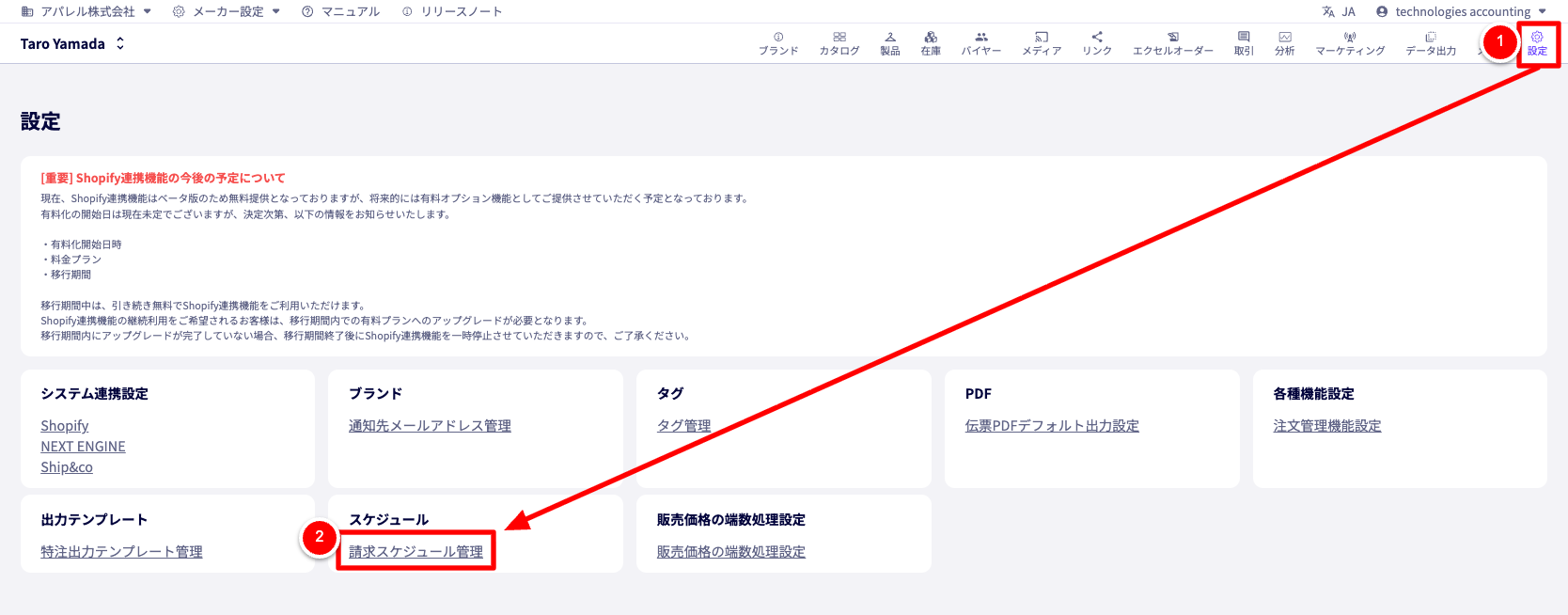This screenshot has height=615, width=1568.
Task: Open the タグ管理 link
Action: 683,426
